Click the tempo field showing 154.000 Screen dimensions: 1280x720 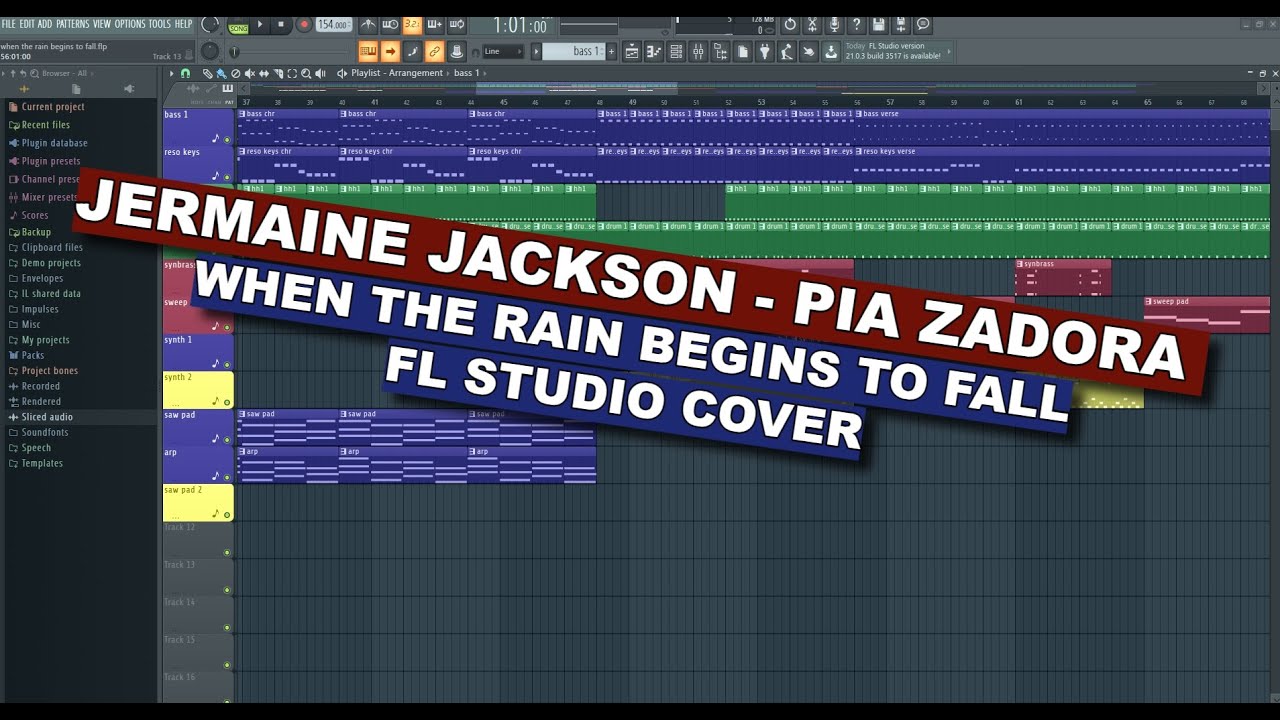point(333,24)
